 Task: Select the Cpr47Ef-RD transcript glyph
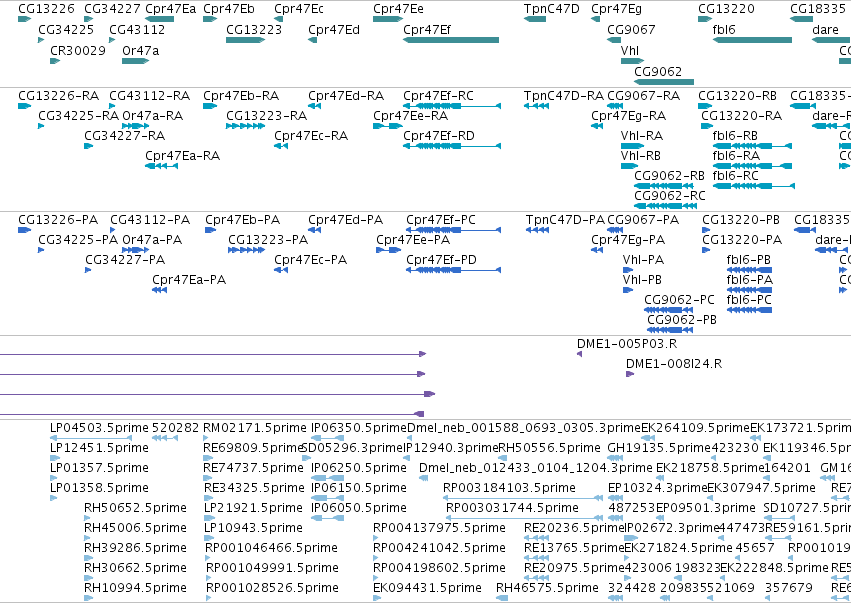coord(452,146)
